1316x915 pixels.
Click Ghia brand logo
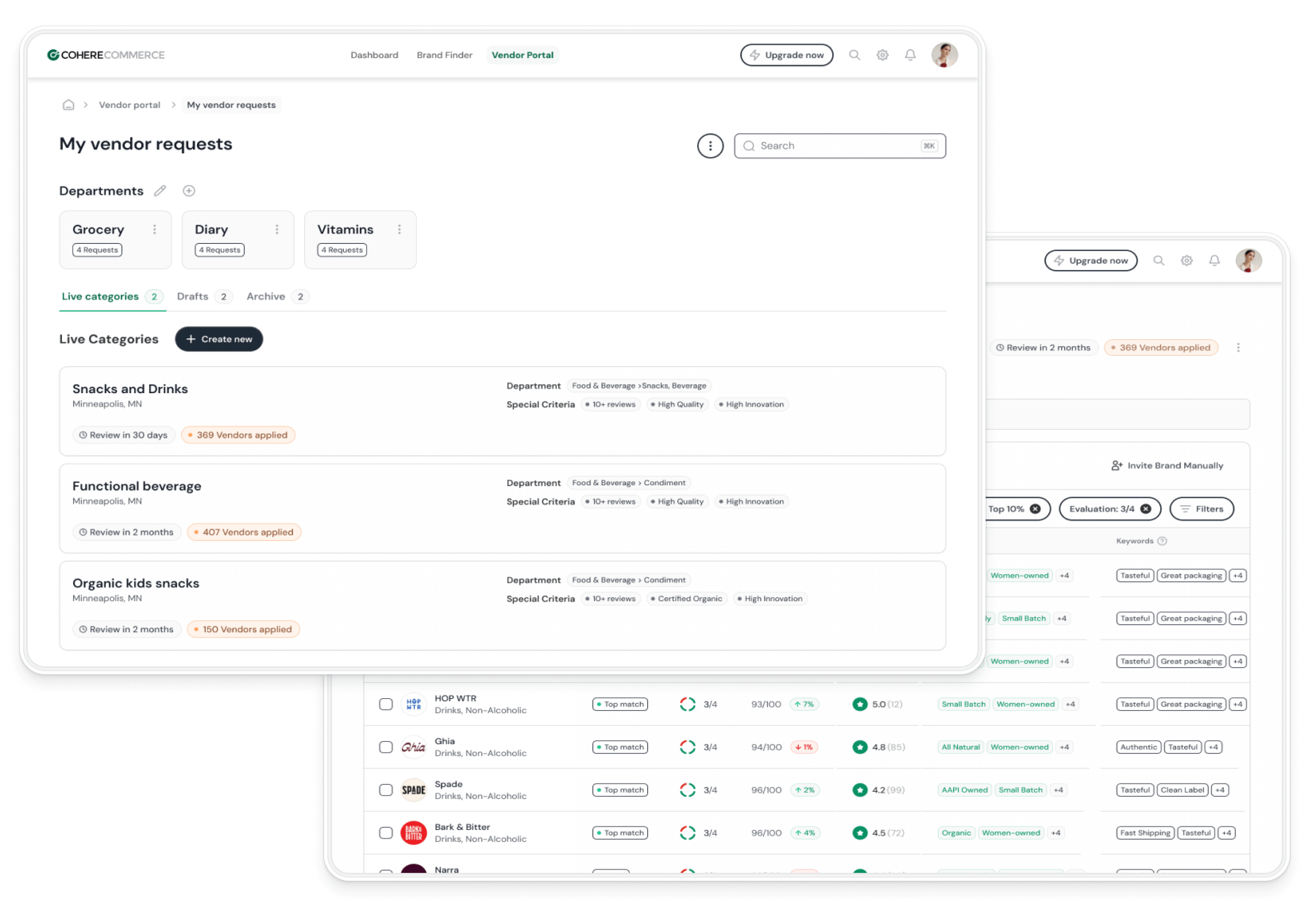coord(413,747)
